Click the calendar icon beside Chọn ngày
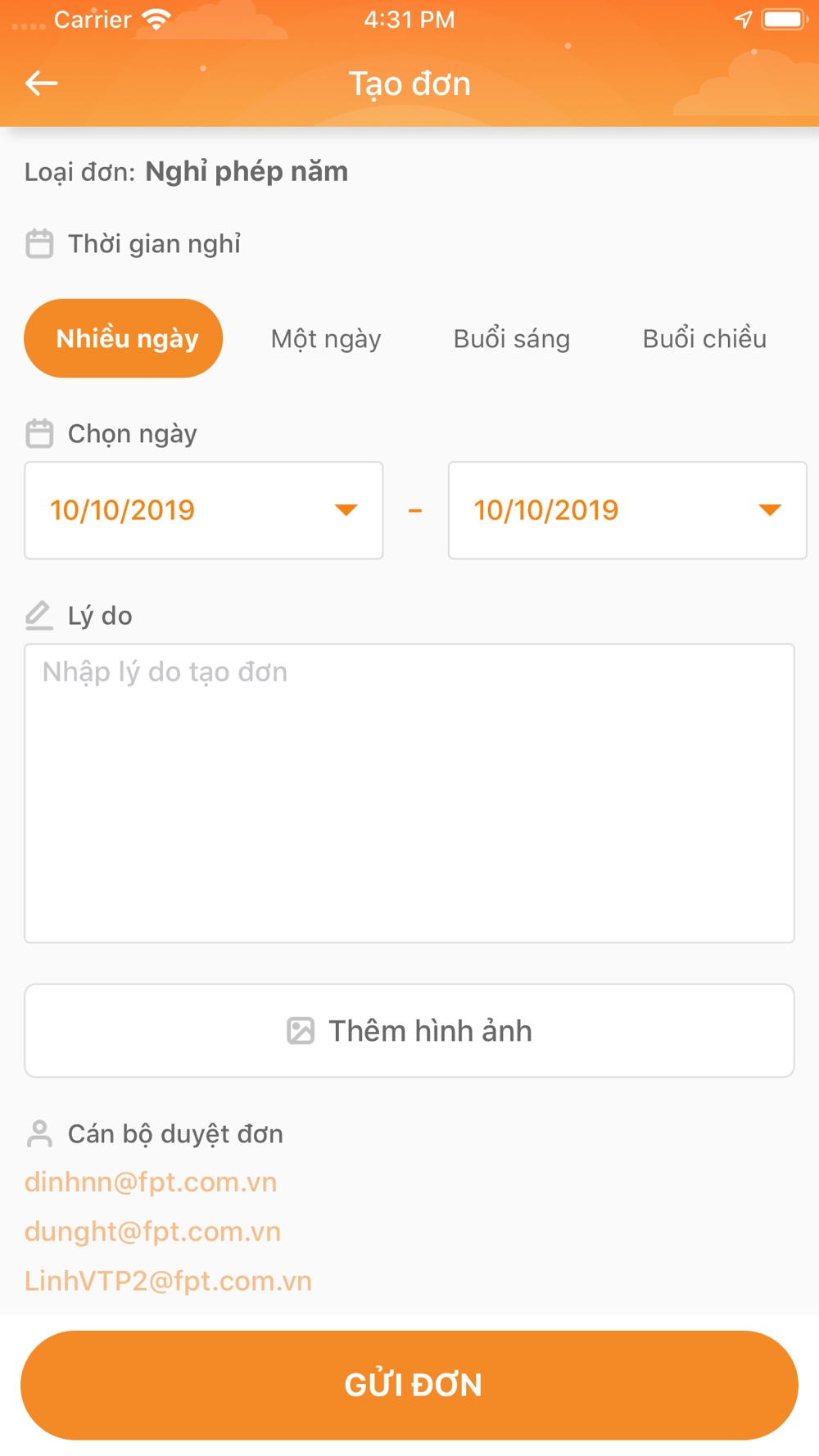The width and height of the screenshot is (819, 1456). click(39, 433)
